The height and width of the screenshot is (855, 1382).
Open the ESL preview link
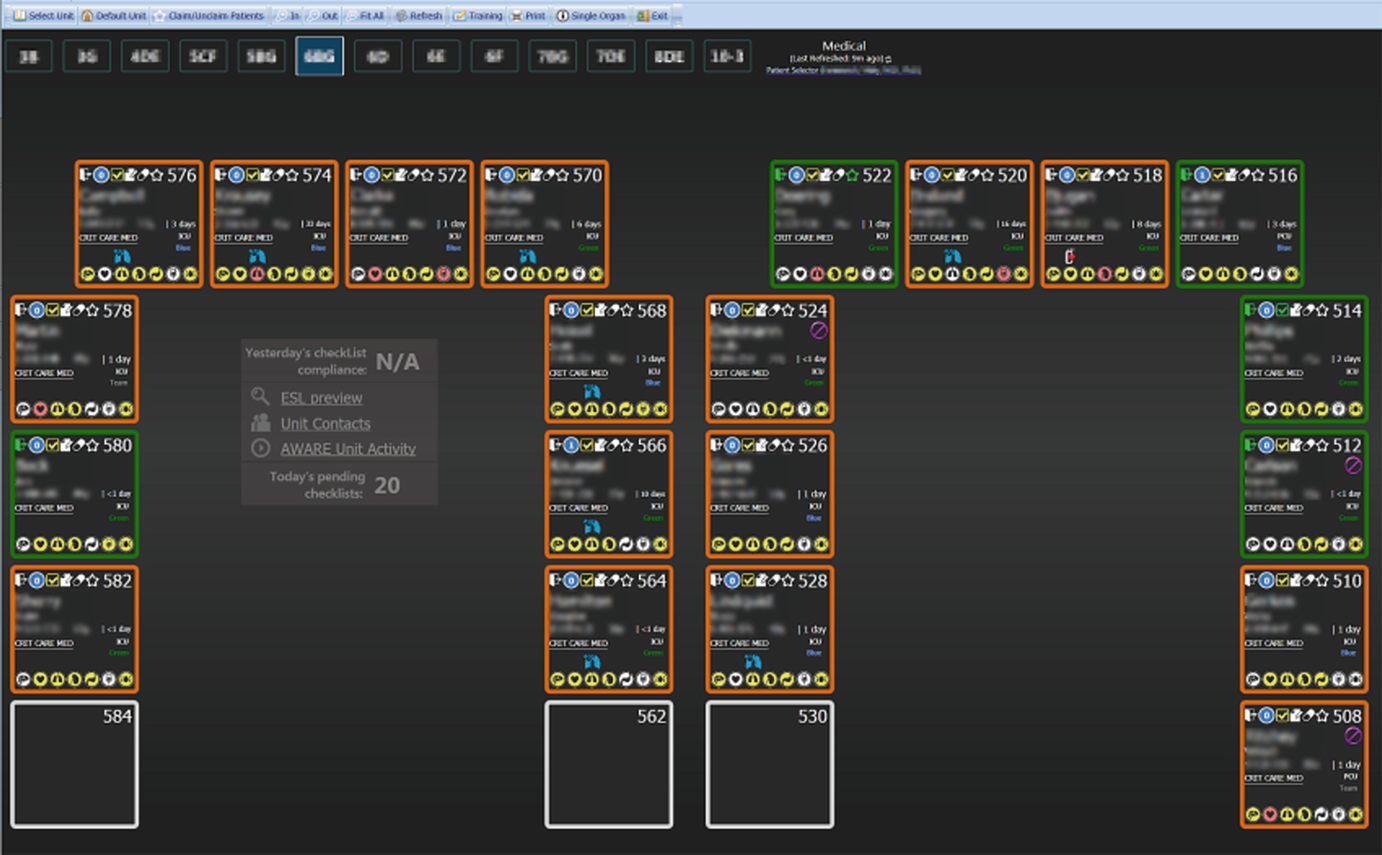pos(321,398)
